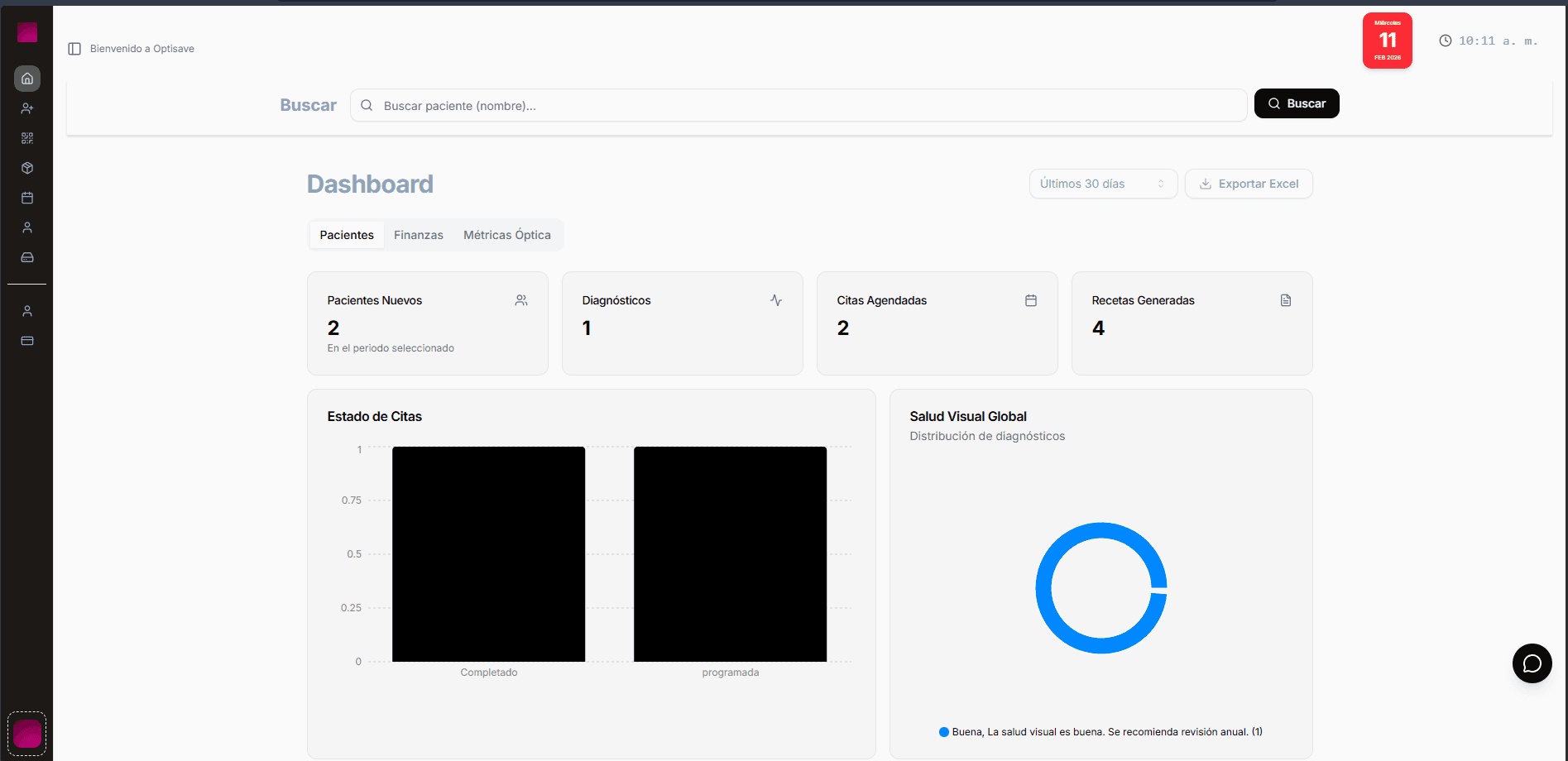Switch to the Métricas Óptica tab
The image size is (1568, 761).
506,235
